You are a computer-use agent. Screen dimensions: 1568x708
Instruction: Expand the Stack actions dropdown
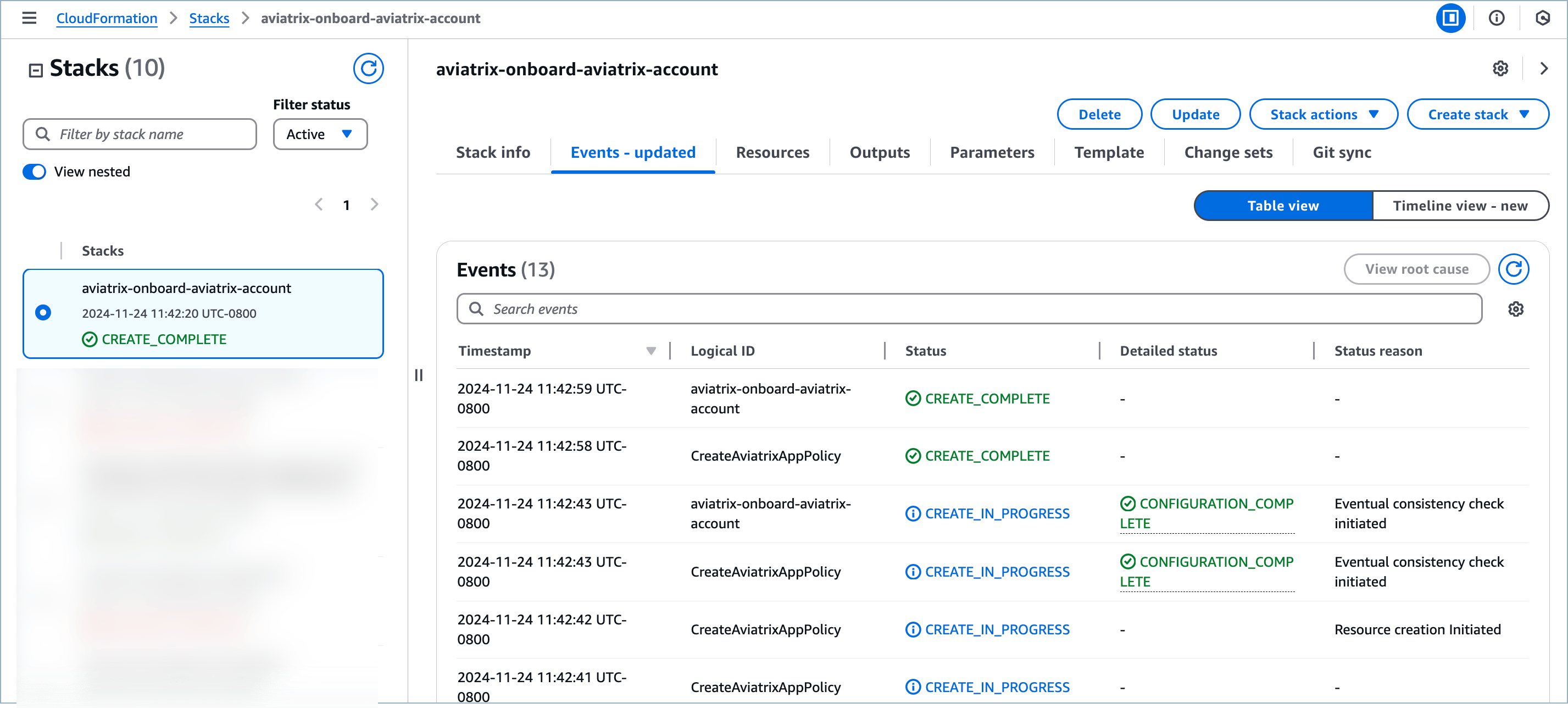pyautogui.click(x=1324, y=114)
